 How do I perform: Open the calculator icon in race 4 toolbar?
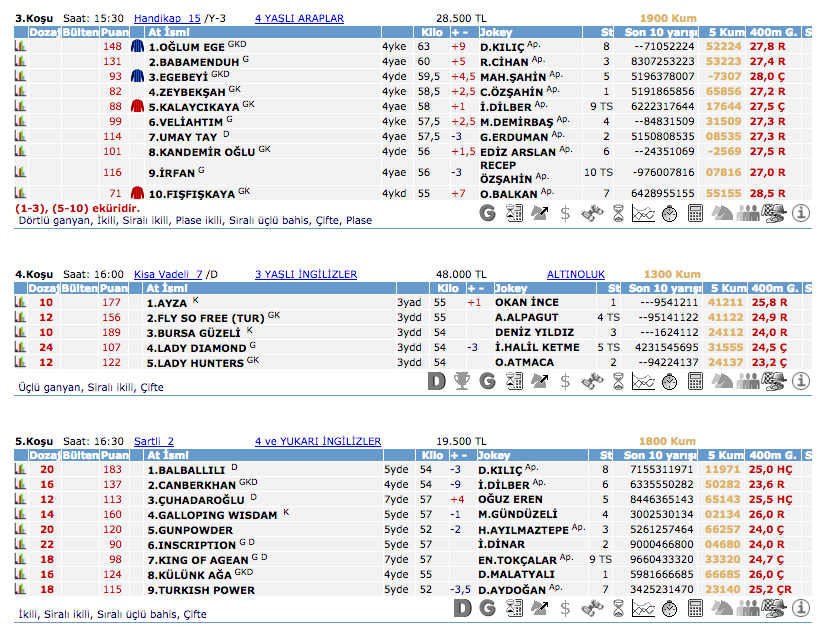tap(696, 381)
